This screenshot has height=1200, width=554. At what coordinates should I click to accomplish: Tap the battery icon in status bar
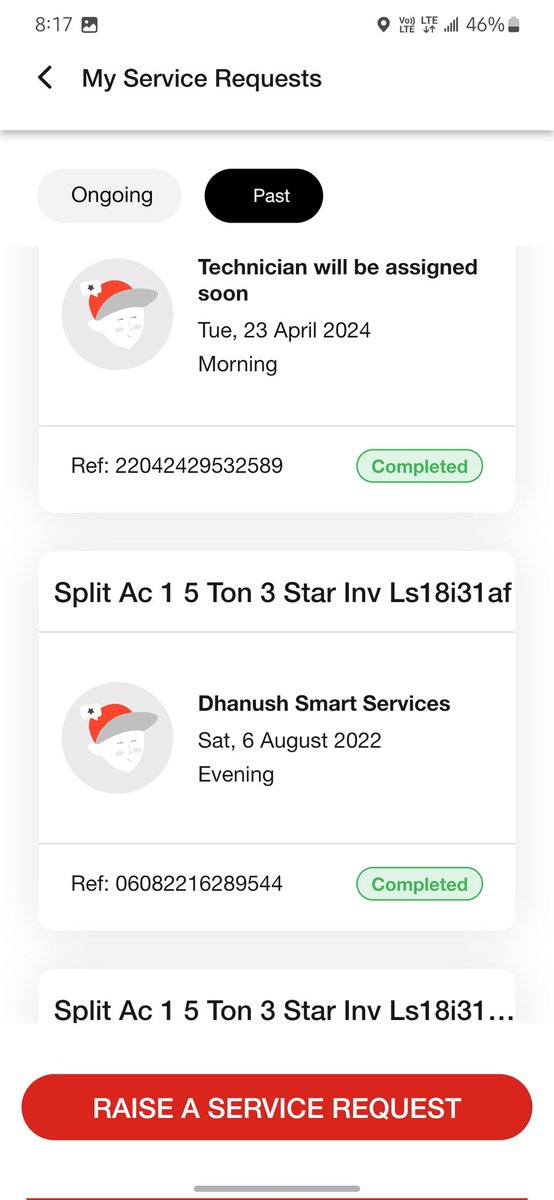click(x=514, y=25)
